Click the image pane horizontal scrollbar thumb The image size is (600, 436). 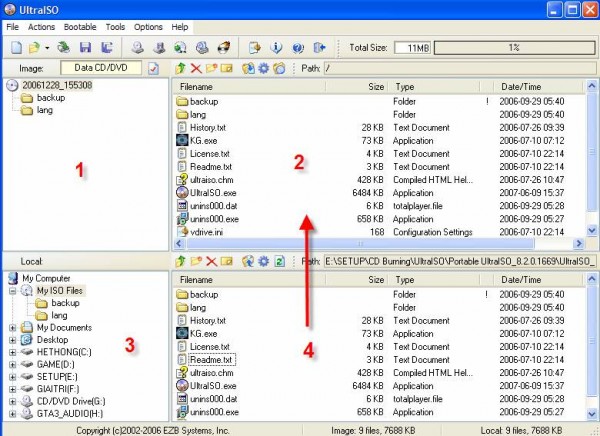(x=360, y=243)
